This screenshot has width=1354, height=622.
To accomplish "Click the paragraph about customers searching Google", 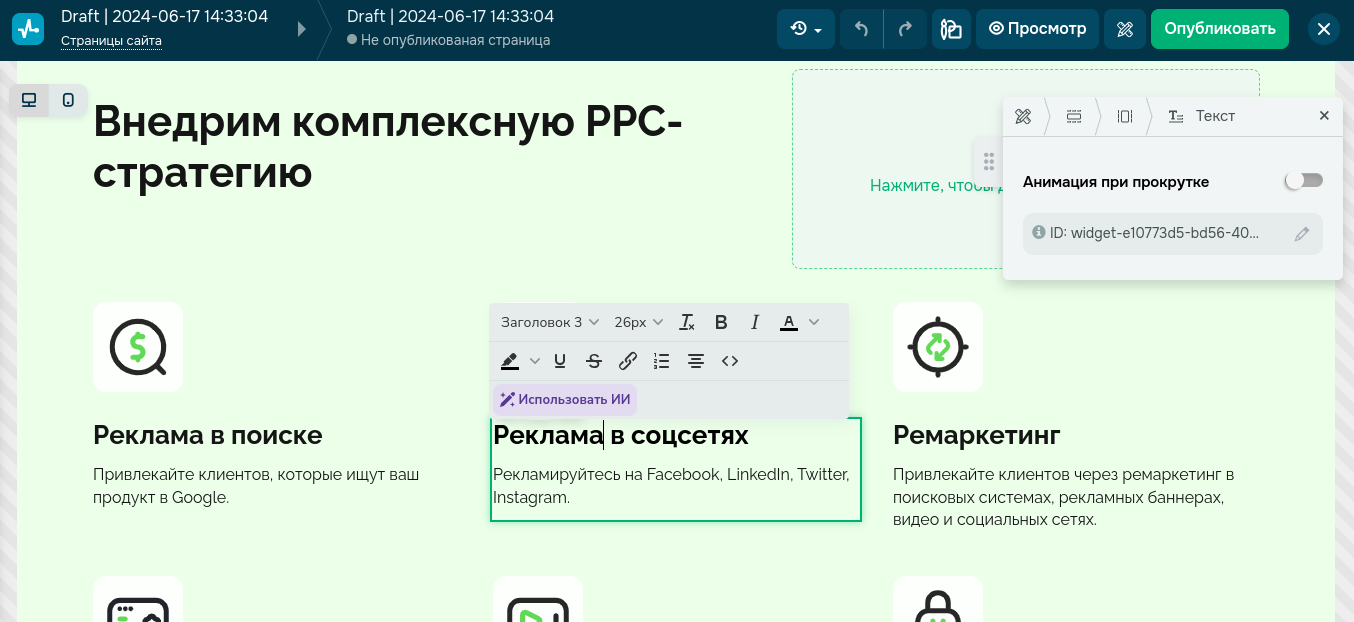I will 256,486.
